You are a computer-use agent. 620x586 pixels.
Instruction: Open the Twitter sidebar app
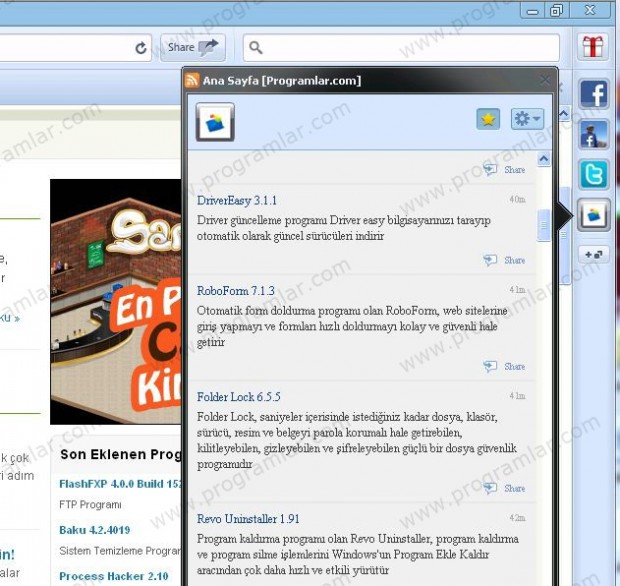594,174
